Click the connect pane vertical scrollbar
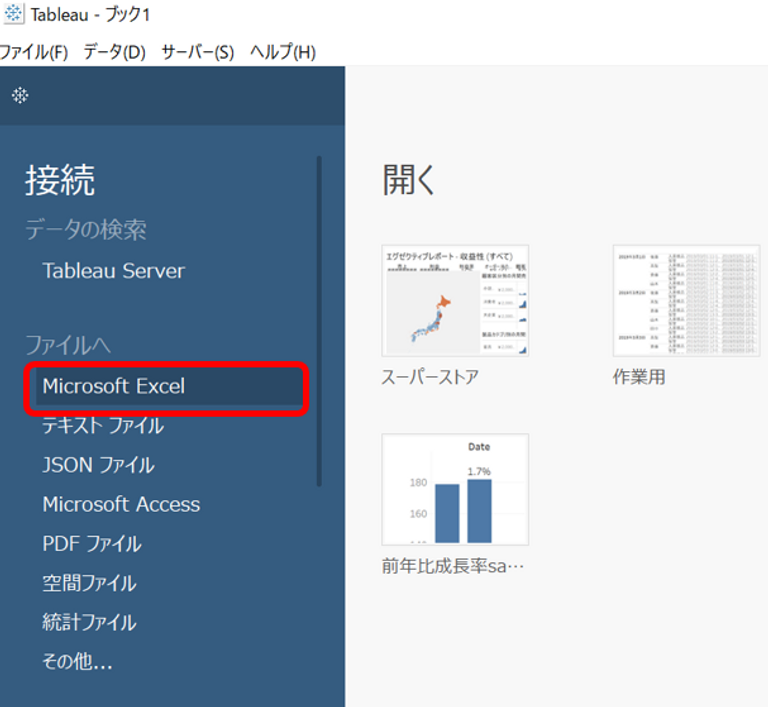This screenshot has width=768, height=707. tap(319, 321)
